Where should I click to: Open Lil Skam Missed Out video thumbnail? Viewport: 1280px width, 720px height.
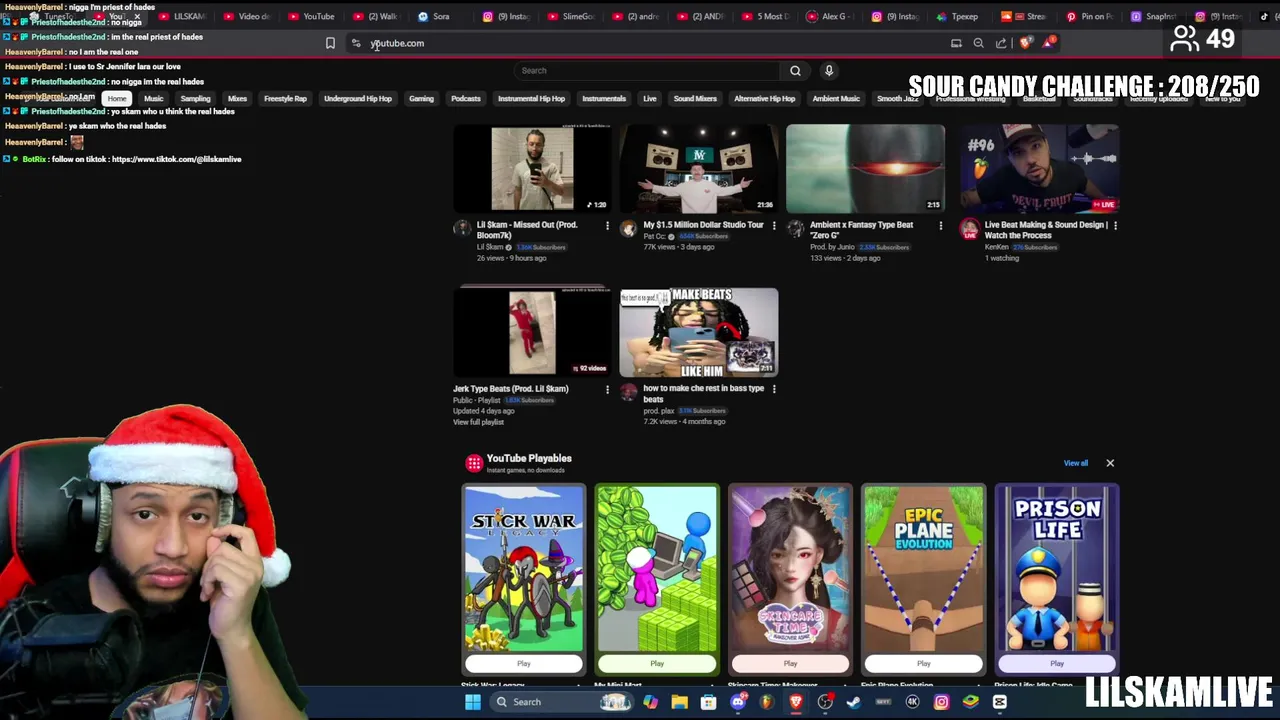[x=532, y=168]
